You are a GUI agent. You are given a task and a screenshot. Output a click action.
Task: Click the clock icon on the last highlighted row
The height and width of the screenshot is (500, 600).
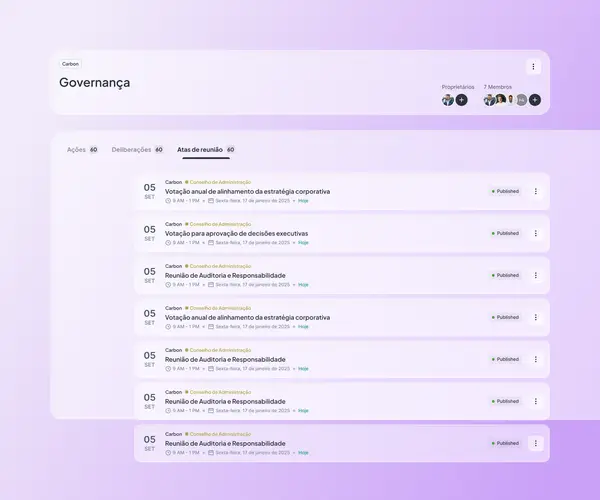click(x=168, y=453)
